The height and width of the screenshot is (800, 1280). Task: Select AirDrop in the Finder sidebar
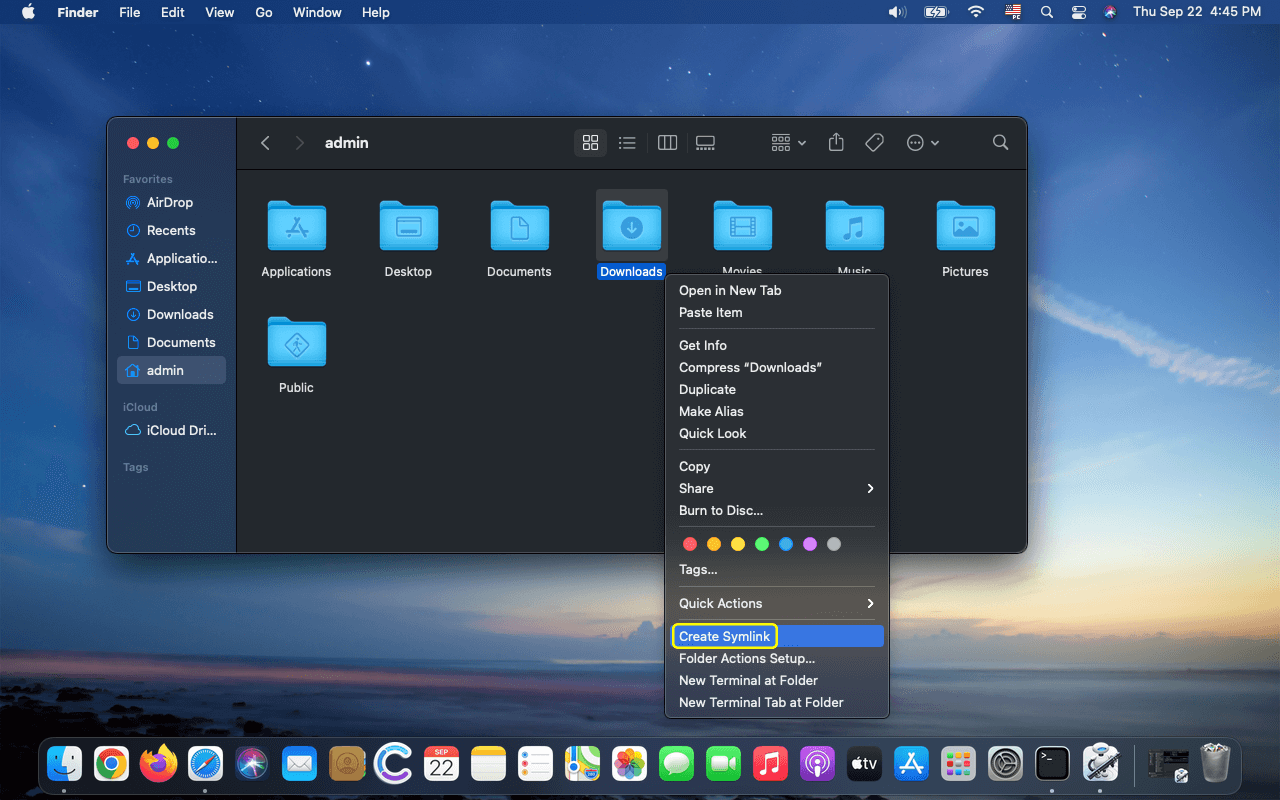(166, 202)
